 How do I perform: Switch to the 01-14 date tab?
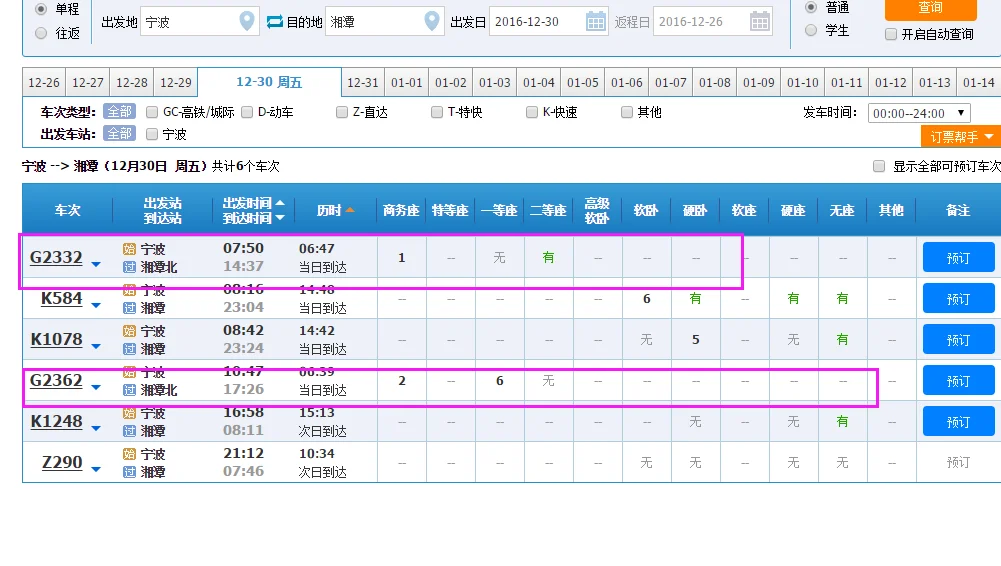[979, 82]
